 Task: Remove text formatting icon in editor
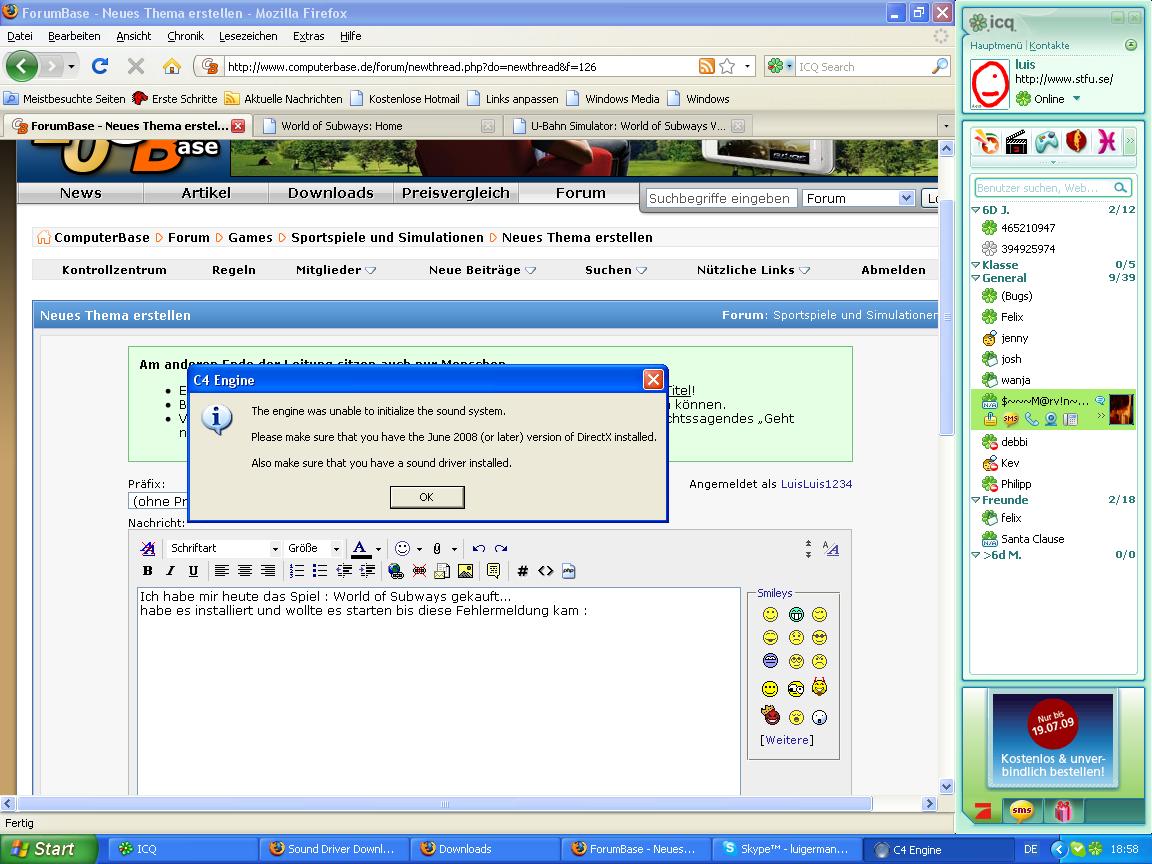coord(148,548)
